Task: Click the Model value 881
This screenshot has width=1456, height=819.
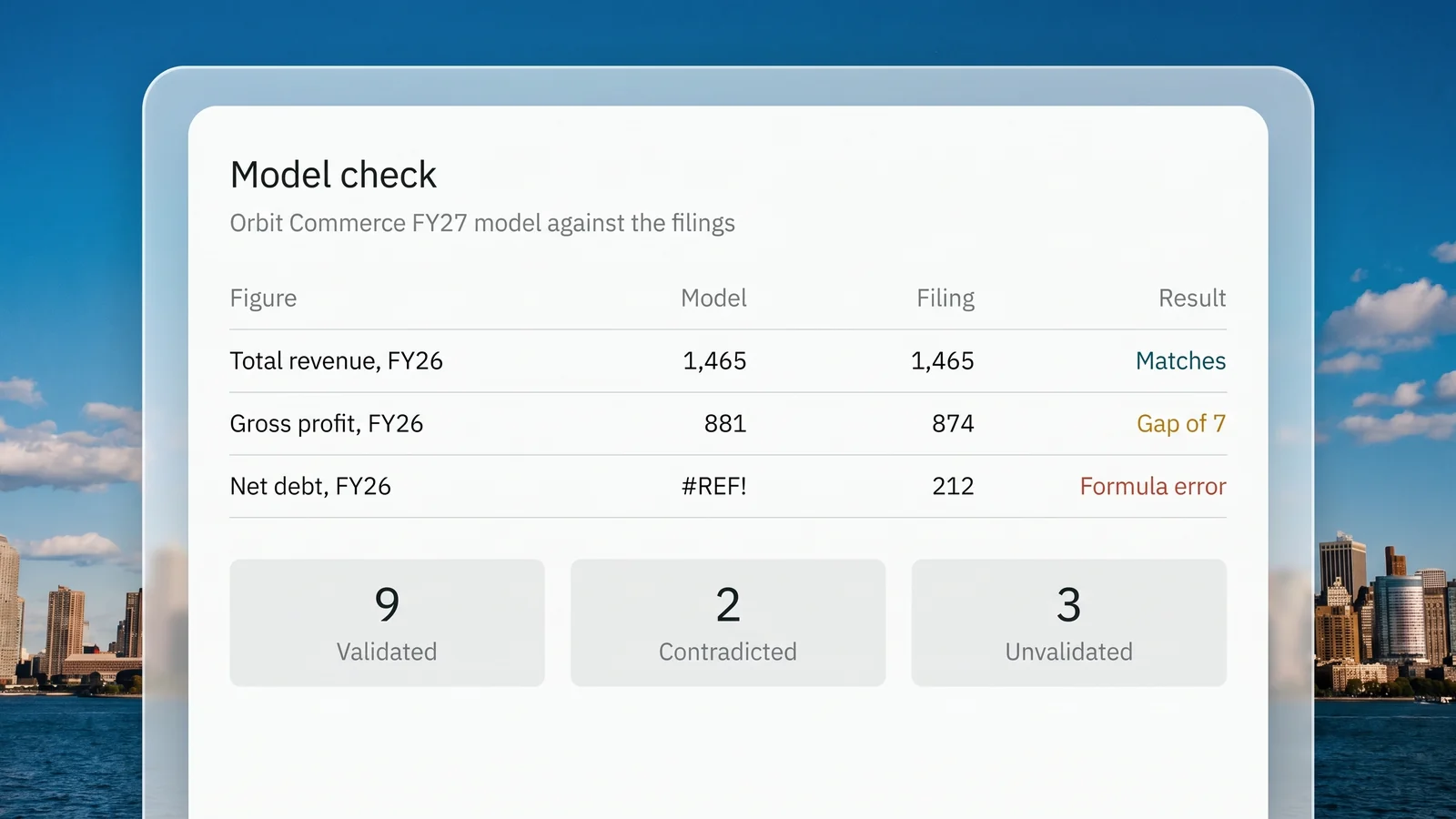Action: tap(725, 424)
